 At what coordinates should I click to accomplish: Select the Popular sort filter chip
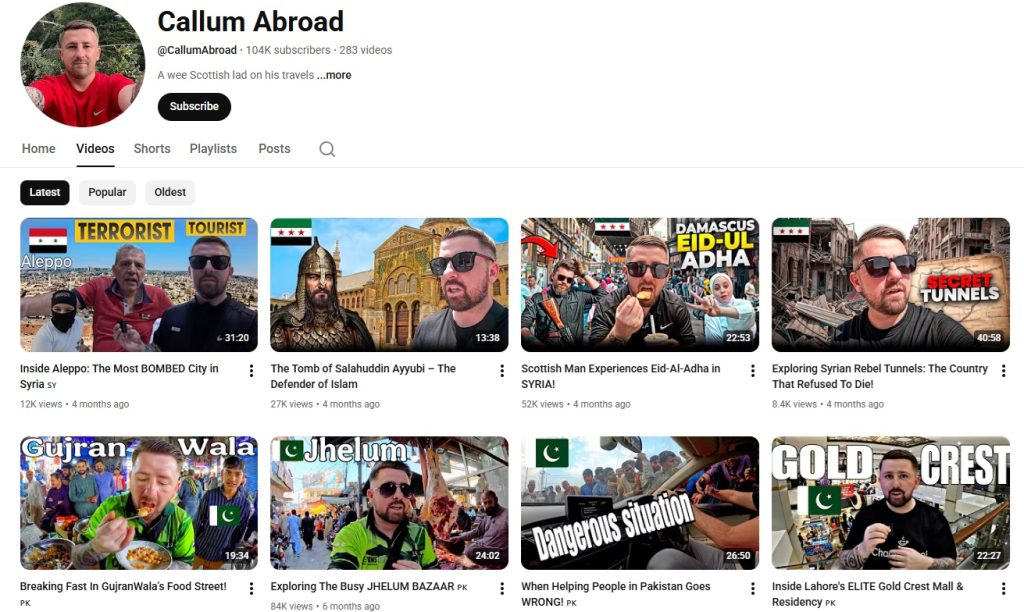pos(107,192)
